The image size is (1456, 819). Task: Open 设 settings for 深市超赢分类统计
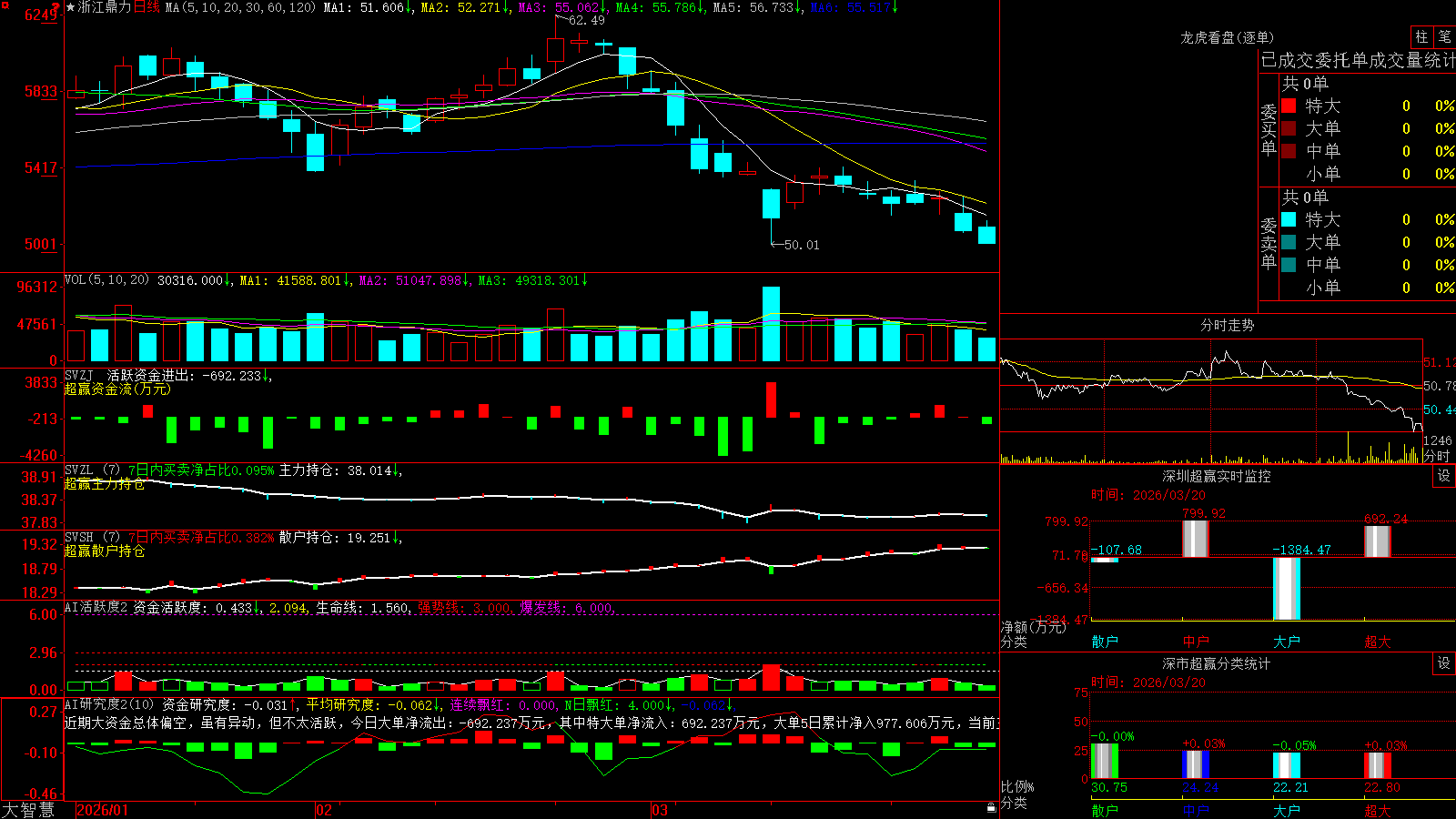tap(1444, 663)
